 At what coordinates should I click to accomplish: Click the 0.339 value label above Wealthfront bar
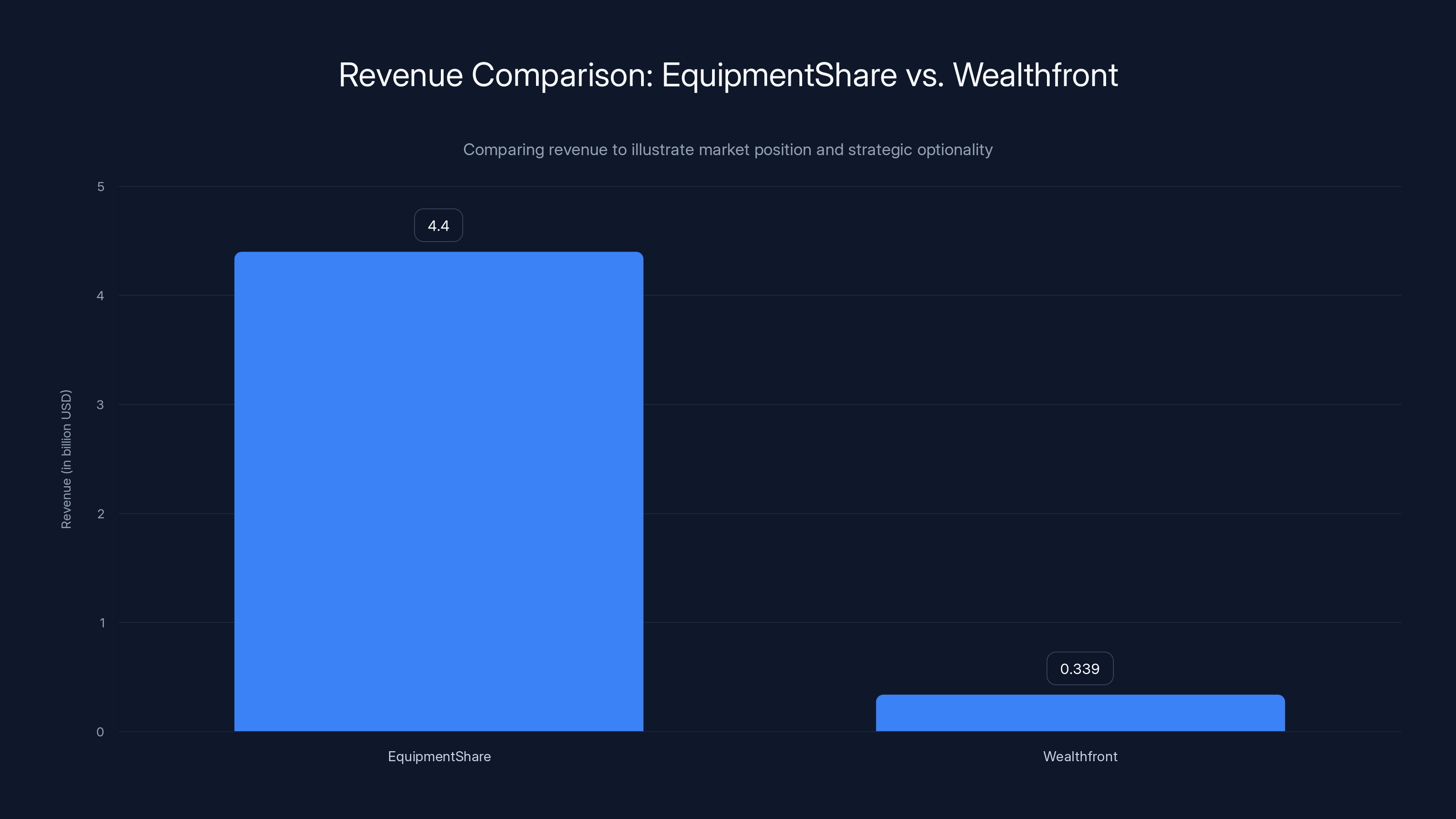tap(1080, 669)
